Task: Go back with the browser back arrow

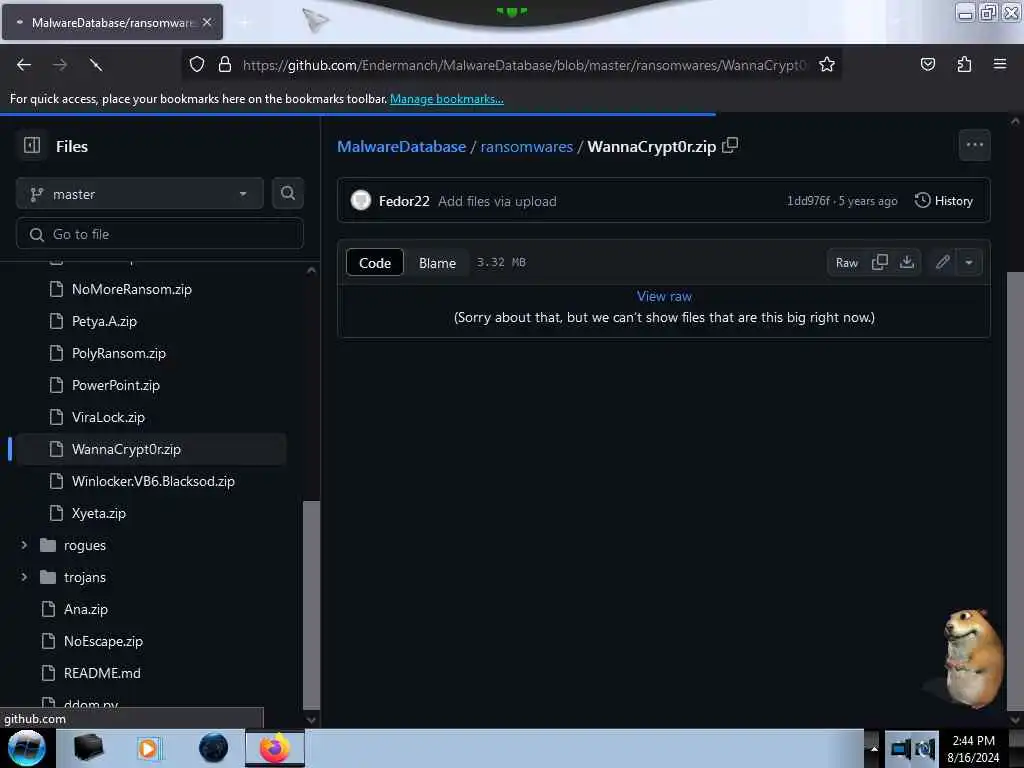Action: 24,65
